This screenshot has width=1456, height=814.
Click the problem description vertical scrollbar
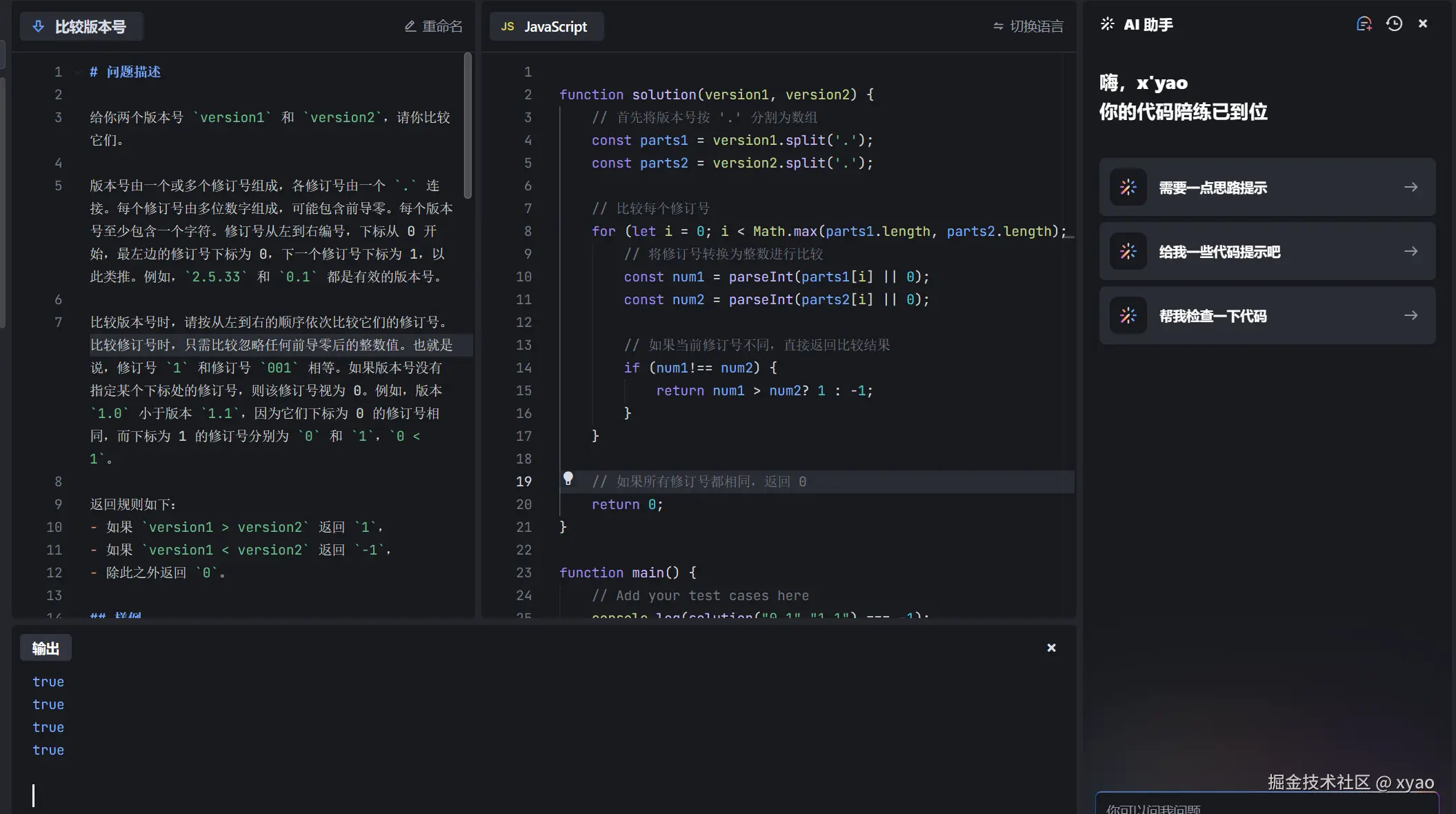click(x=468, y=124)
